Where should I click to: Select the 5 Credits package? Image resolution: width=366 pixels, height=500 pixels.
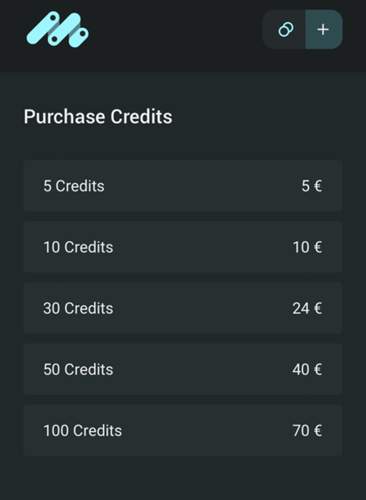(183, 186)
